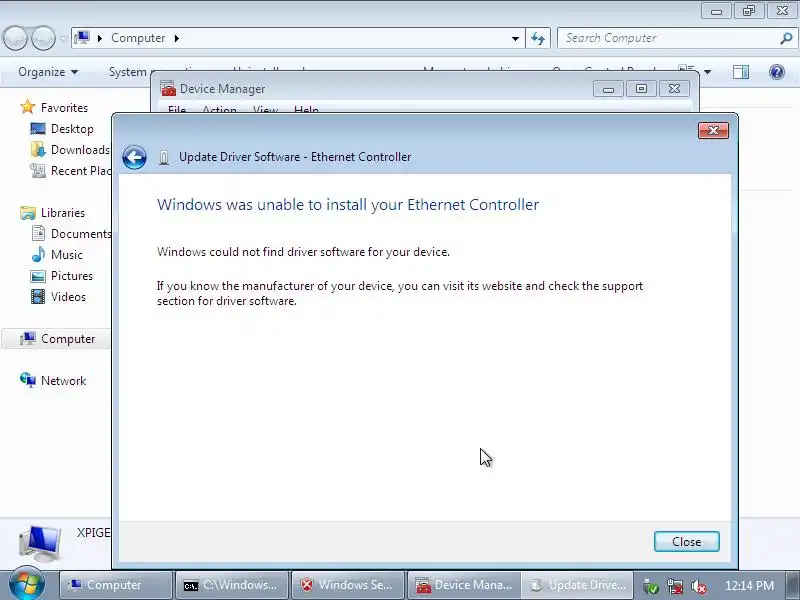Image resolution: width=800 pixels, height=600 pixels.
Task: Click the Ethernet Controller device icon in dialog header
Action: pos(164,157)
